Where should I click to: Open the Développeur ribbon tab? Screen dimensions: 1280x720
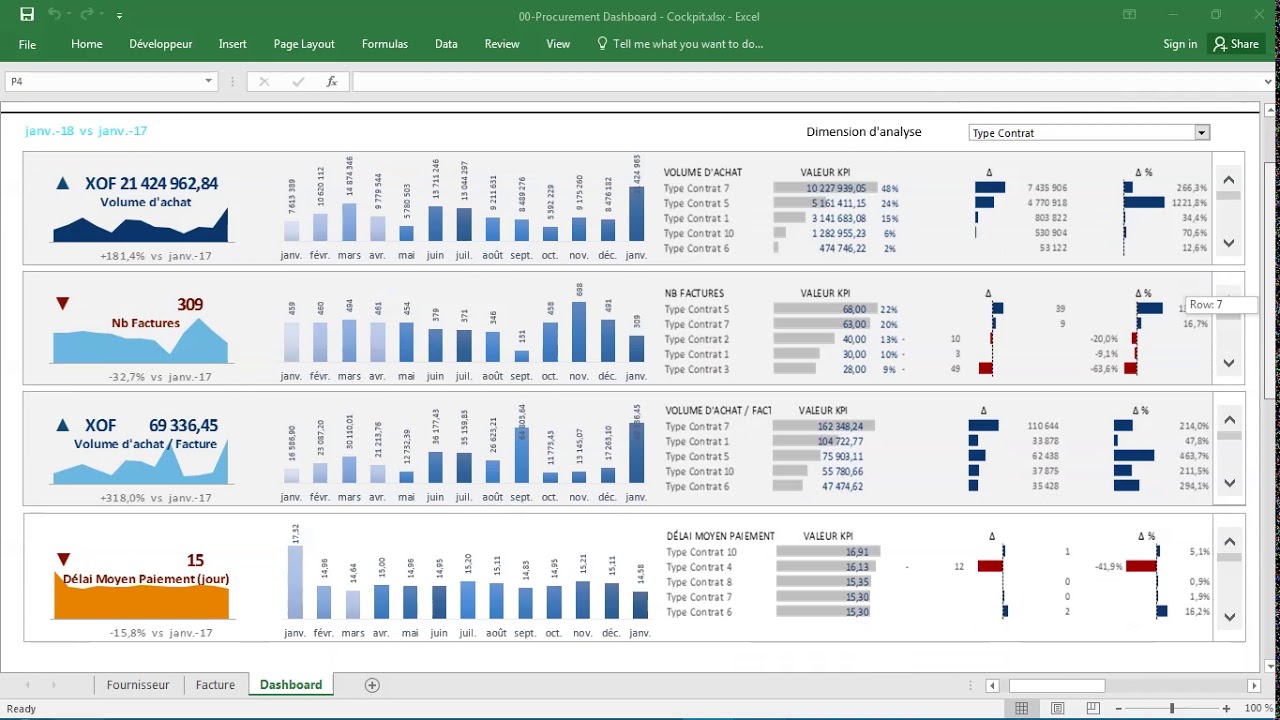161,44
